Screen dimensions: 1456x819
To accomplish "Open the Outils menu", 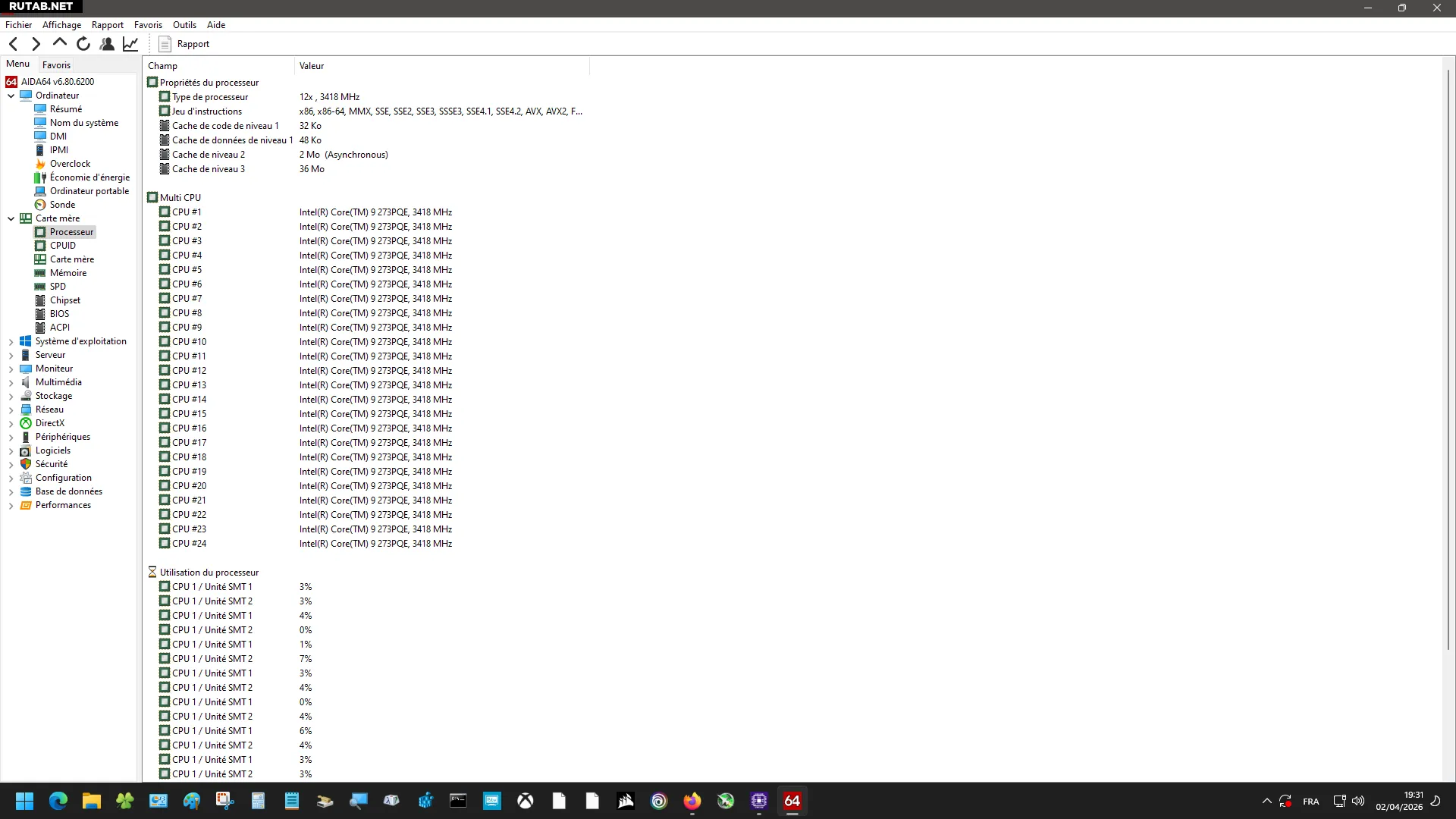I will click(184, 25).
